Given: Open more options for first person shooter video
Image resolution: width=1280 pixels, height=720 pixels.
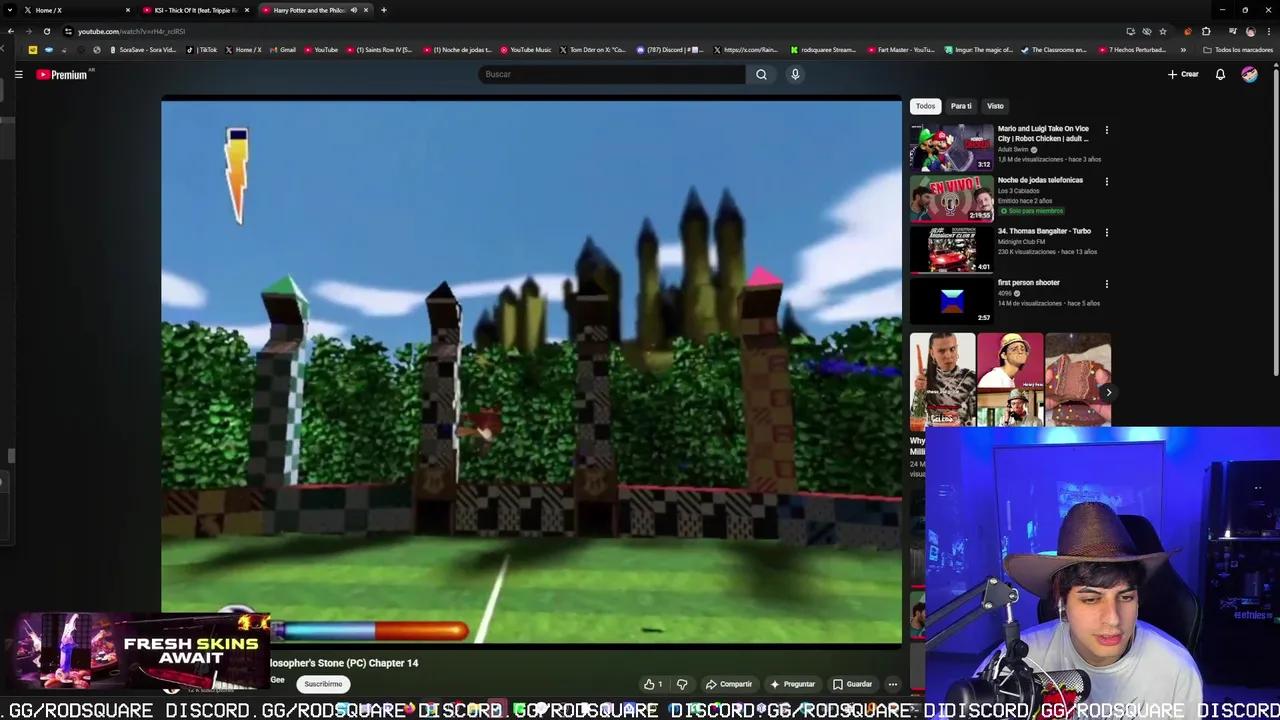Looking at the screenshot, I should 1106,284.
